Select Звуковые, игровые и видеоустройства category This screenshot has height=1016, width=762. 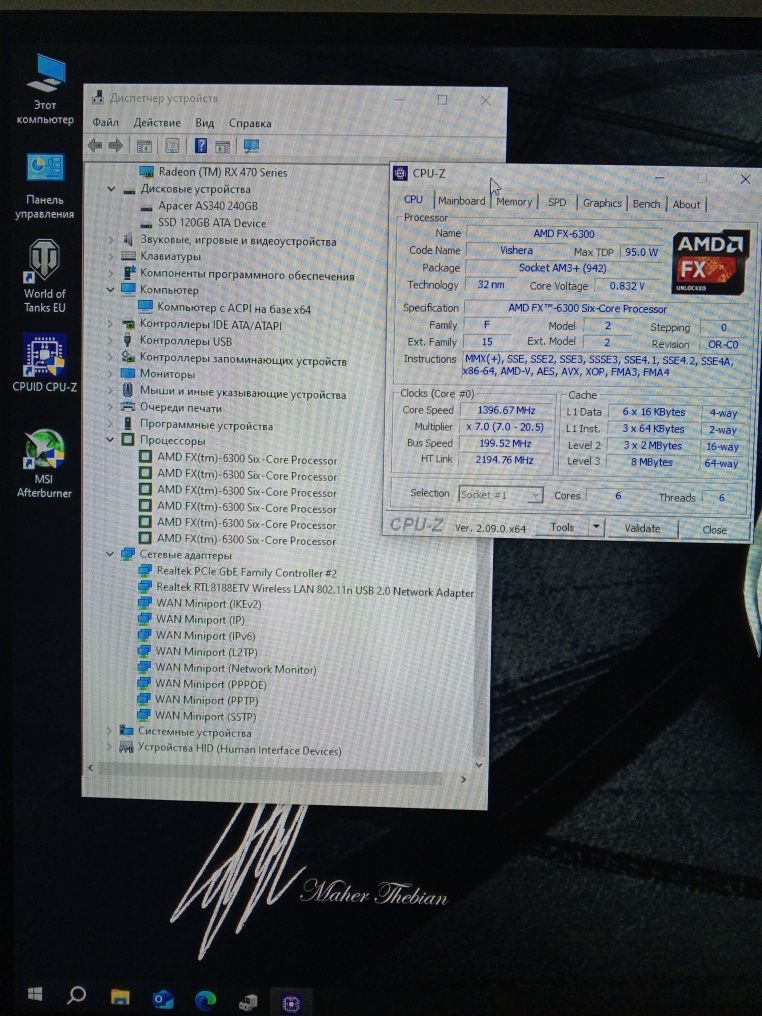(x=238, y=240)
